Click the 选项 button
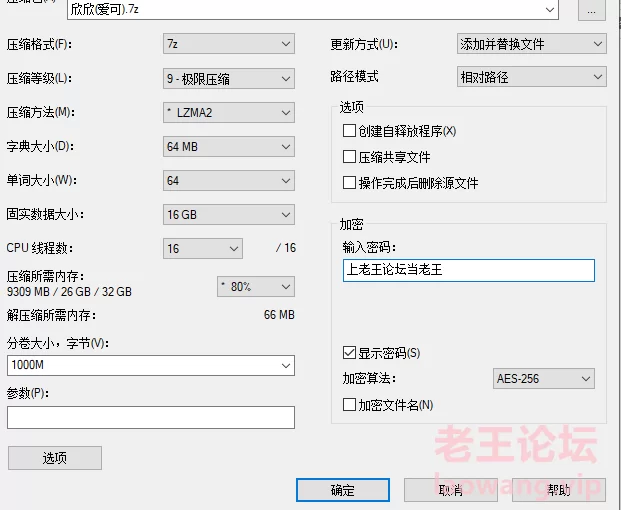 tap(54, 458)
